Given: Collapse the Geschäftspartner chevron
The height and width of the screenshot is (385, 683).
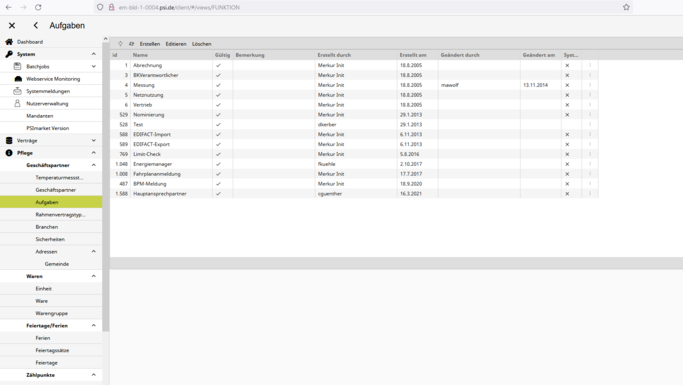Looking at the screenshot, I should click(94, 165).
